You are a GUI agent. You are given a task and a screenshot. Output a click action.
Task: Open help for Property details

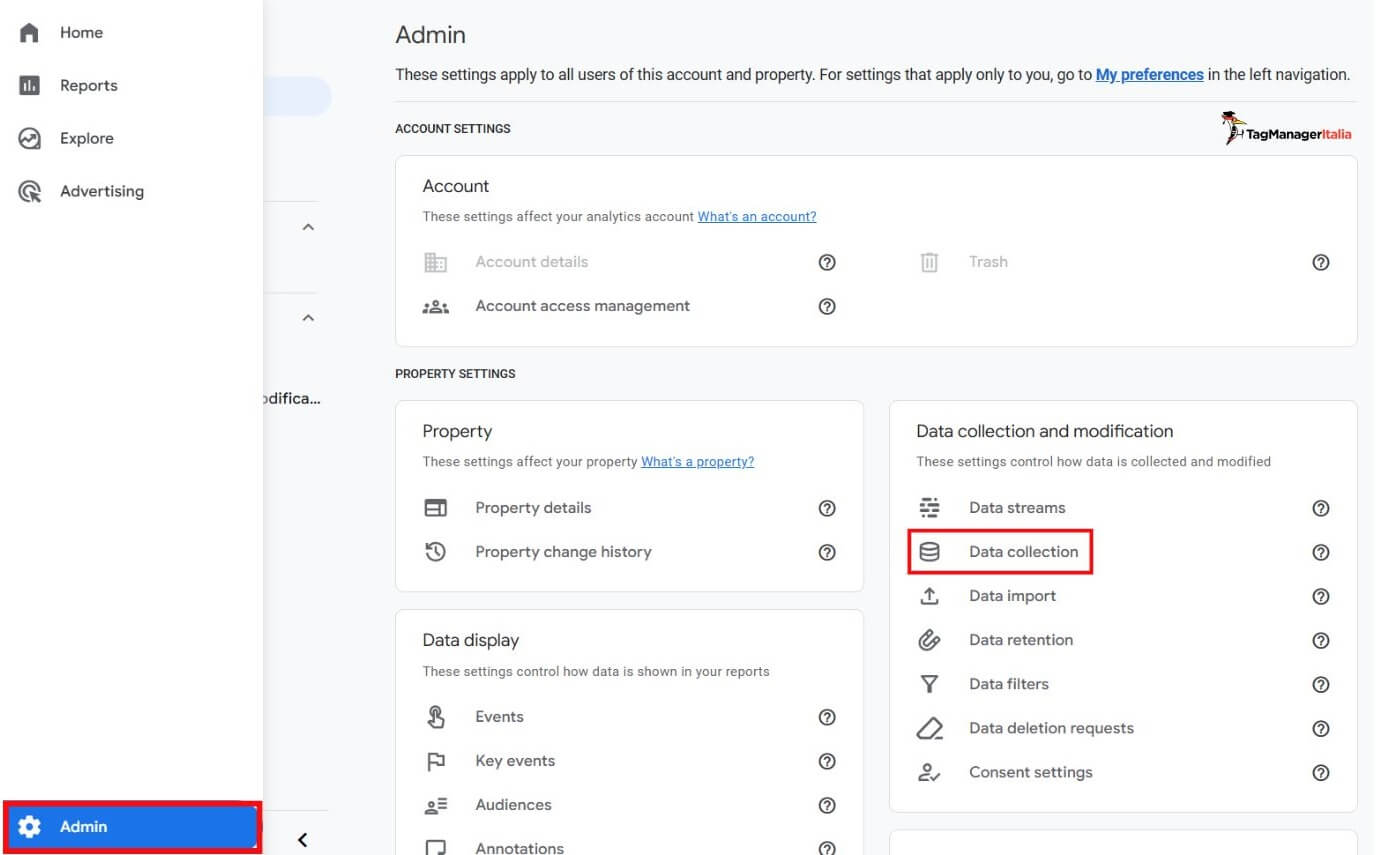click(827, 508)
